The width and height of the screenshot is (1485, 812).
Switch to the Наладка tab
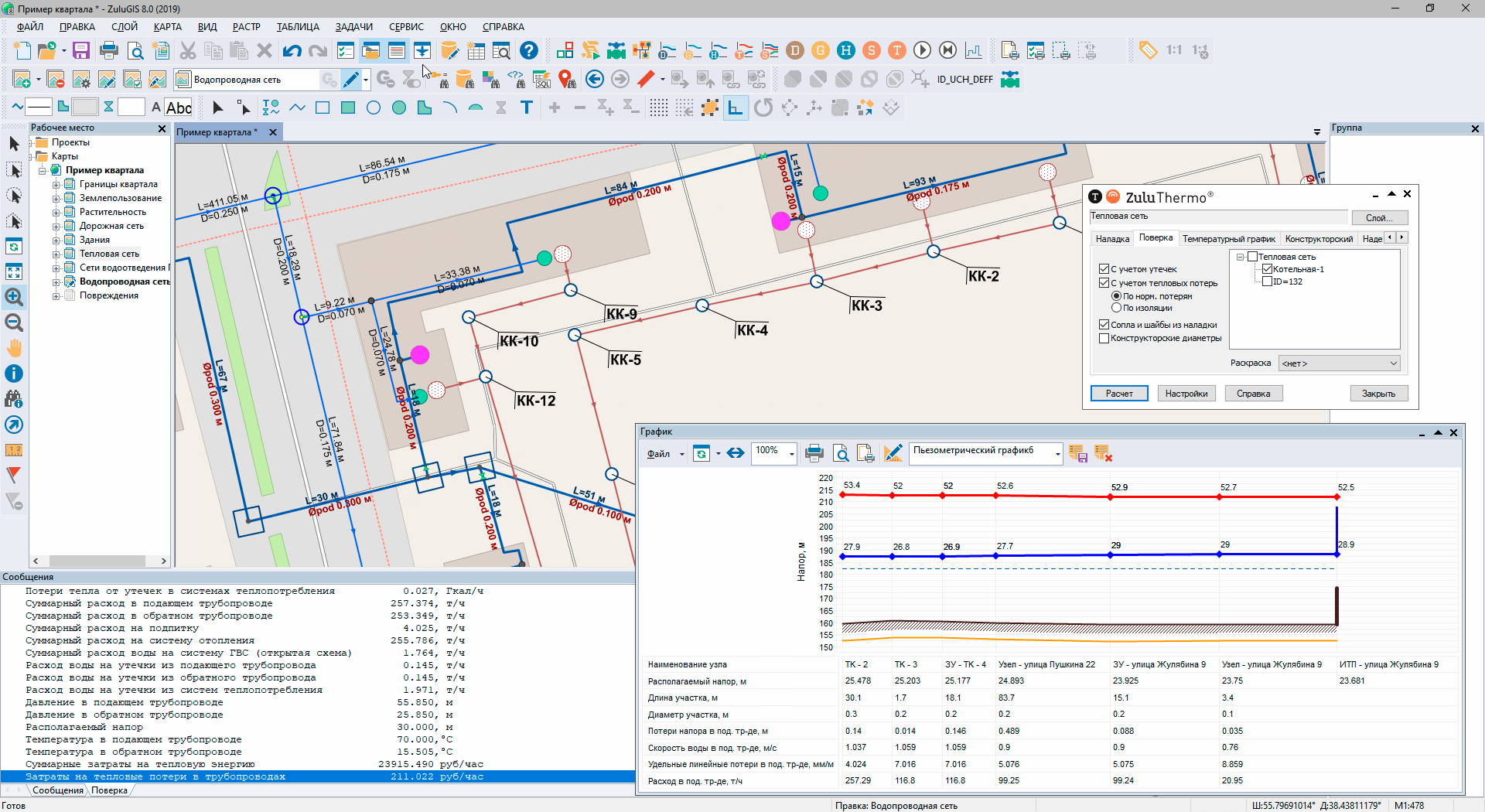[x=1112, y=239]
